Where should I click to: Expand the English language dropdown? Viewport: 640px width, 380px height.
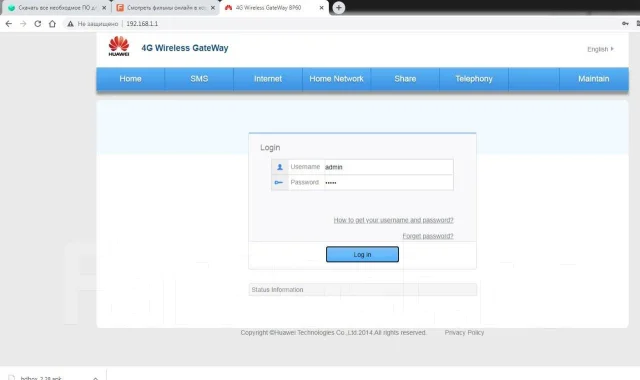[x=600, y=49]
